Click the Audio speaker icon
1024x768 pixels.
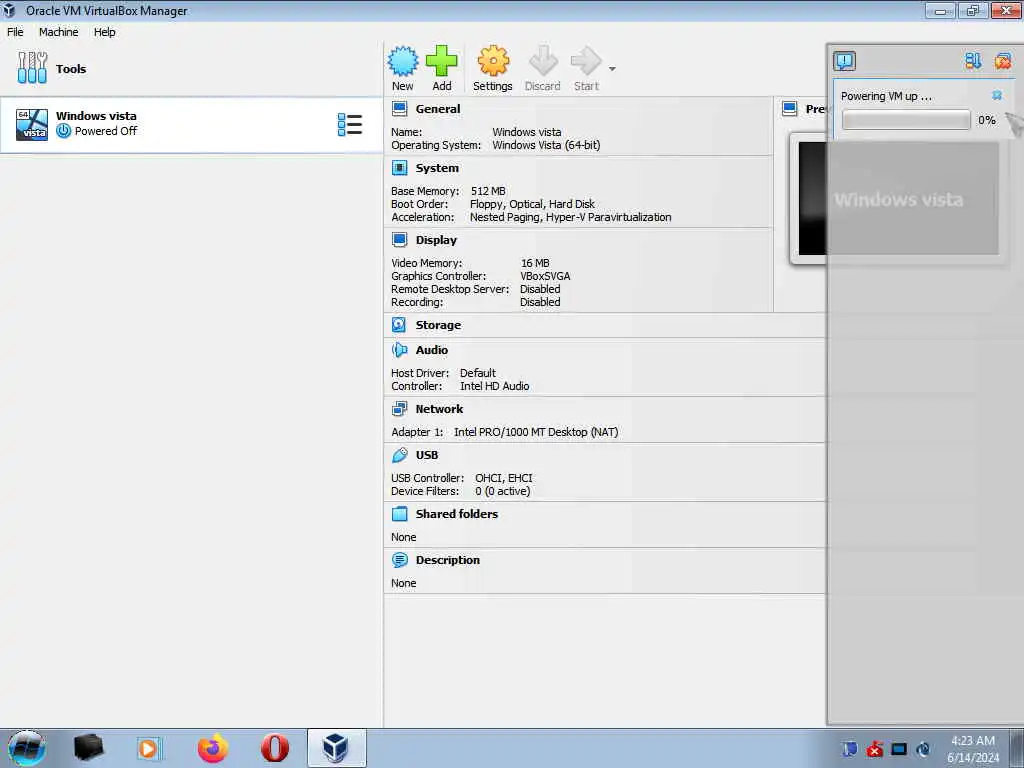[399, 350]
